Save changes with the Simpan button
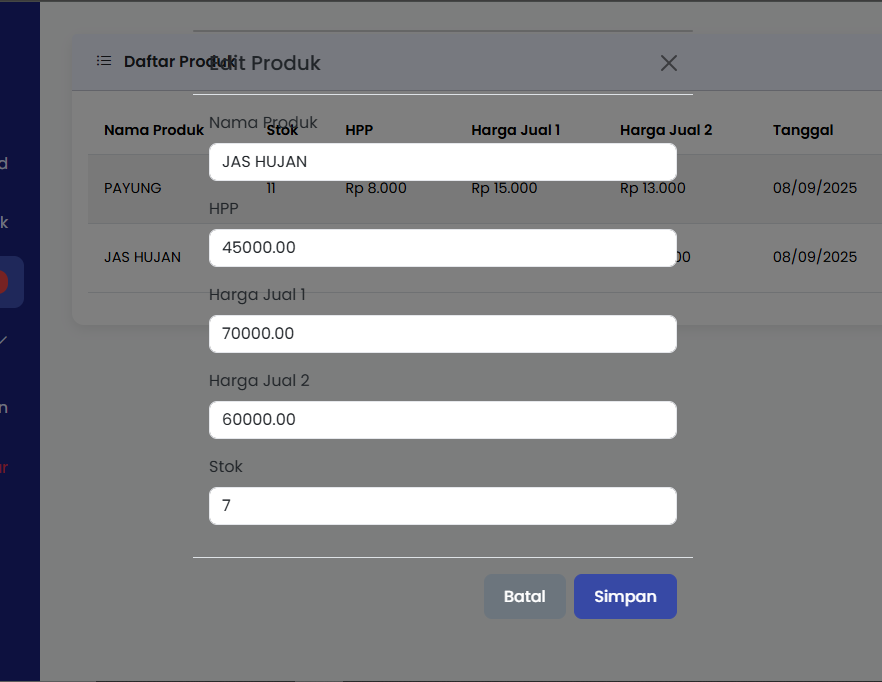 pyautogui.click(x=625, y=597)
